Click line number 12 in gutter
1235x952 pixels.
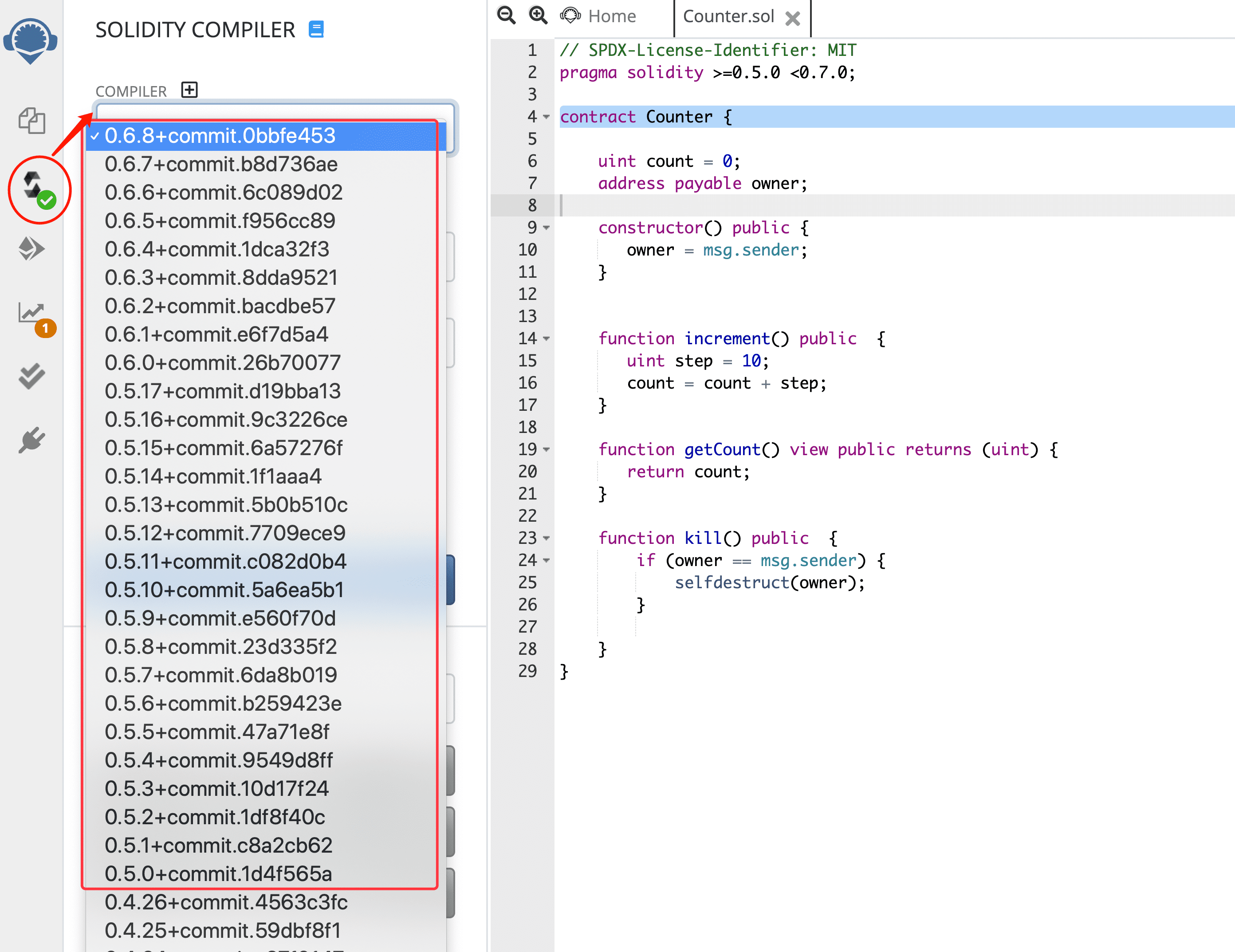click(527, 294)
